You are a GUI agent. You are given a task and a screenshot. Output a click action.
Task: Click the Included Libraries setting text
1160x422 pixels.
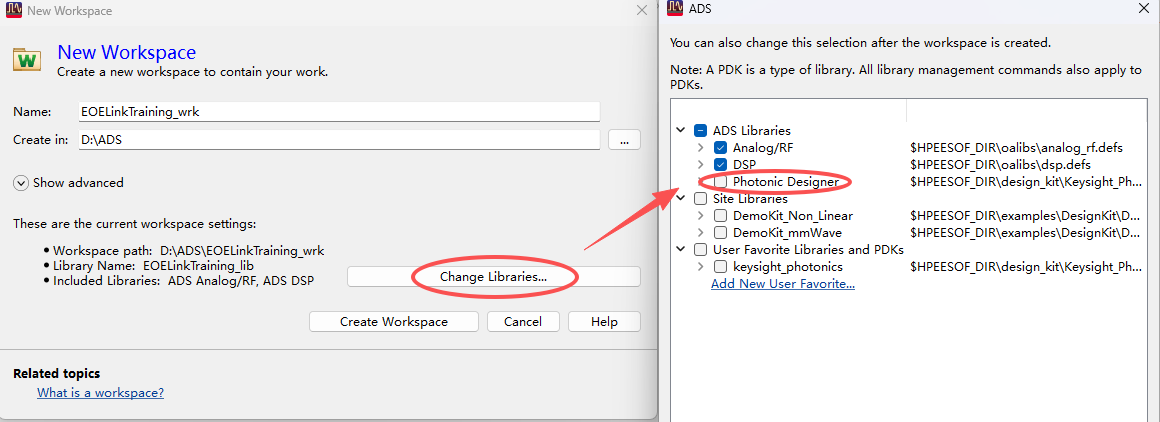(x=183, y=281)
